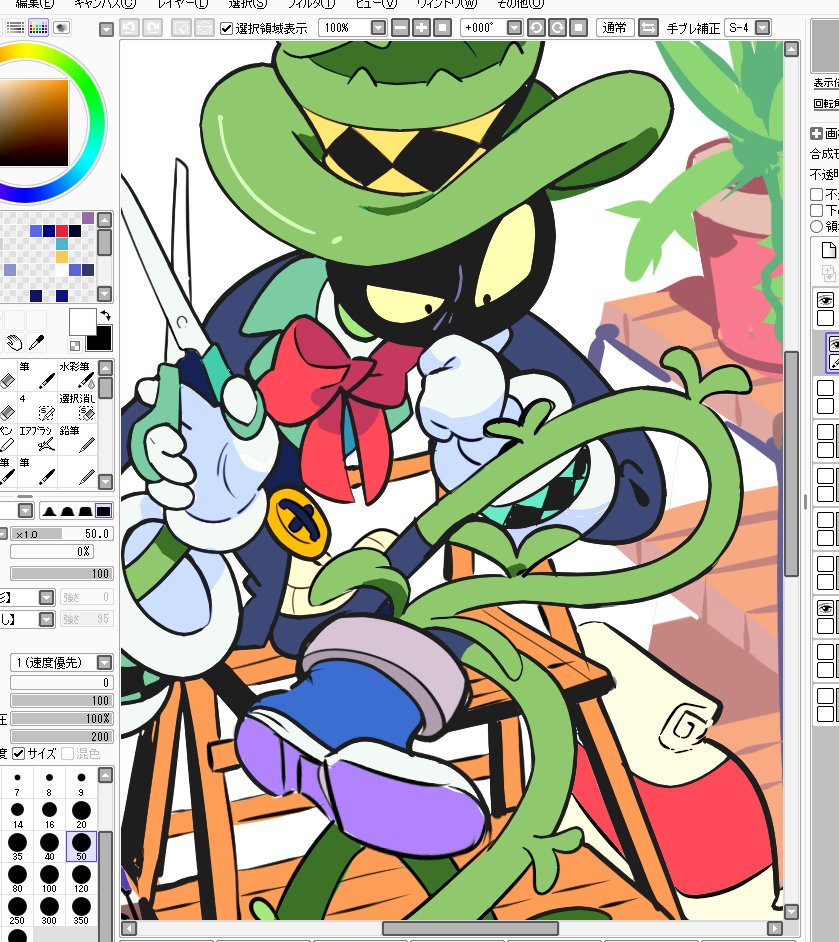839x942 pixels.
Task: Select brush size 350 preset
Action: [x=81, y=910]
